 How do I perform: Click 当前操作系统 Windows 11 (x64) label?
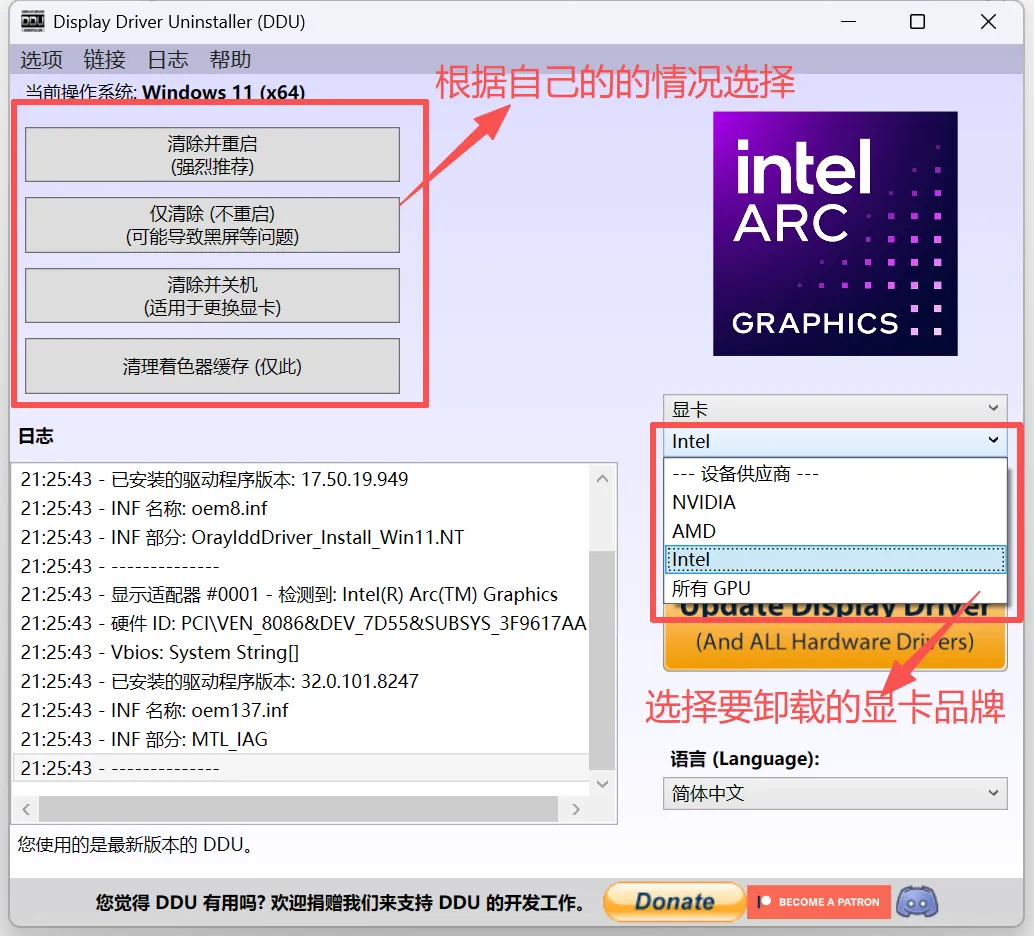click(x=165, y=92)
